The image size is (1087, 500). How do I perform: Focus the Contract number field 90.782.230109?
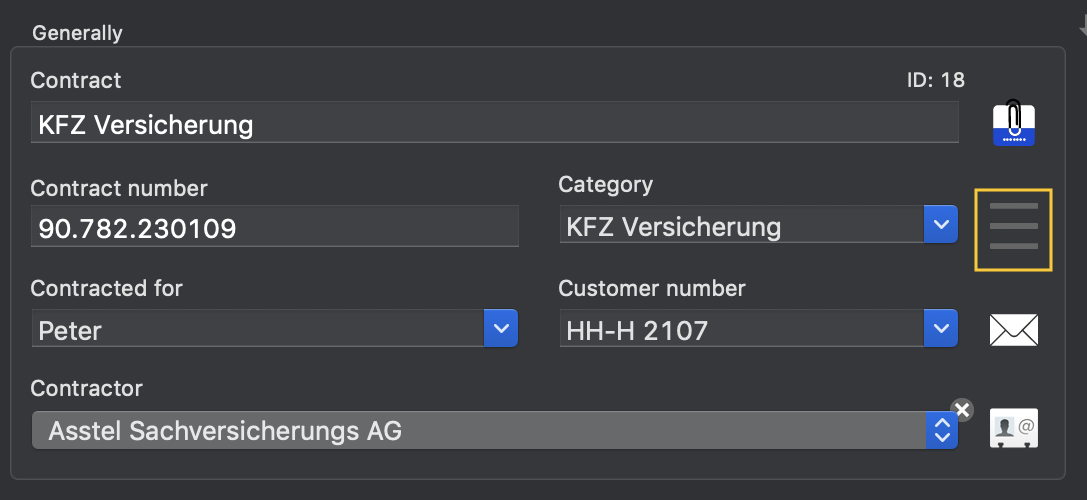coord(275,226)
